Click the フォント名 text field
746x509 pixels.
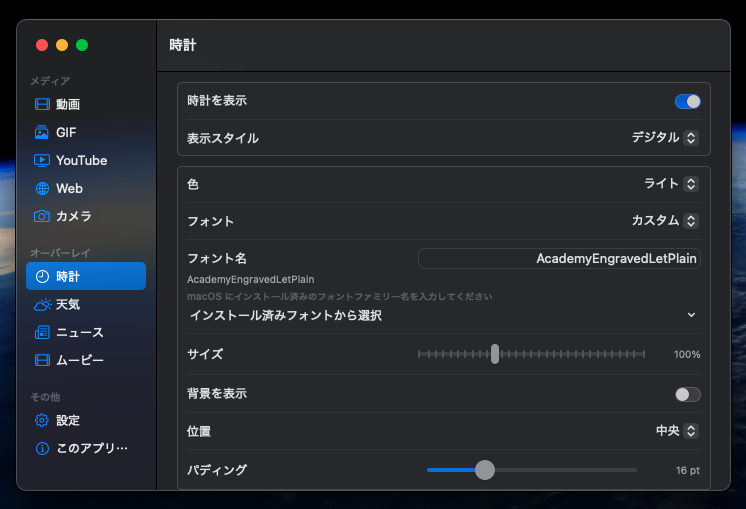pyautogui.click(x=559, y=258)
